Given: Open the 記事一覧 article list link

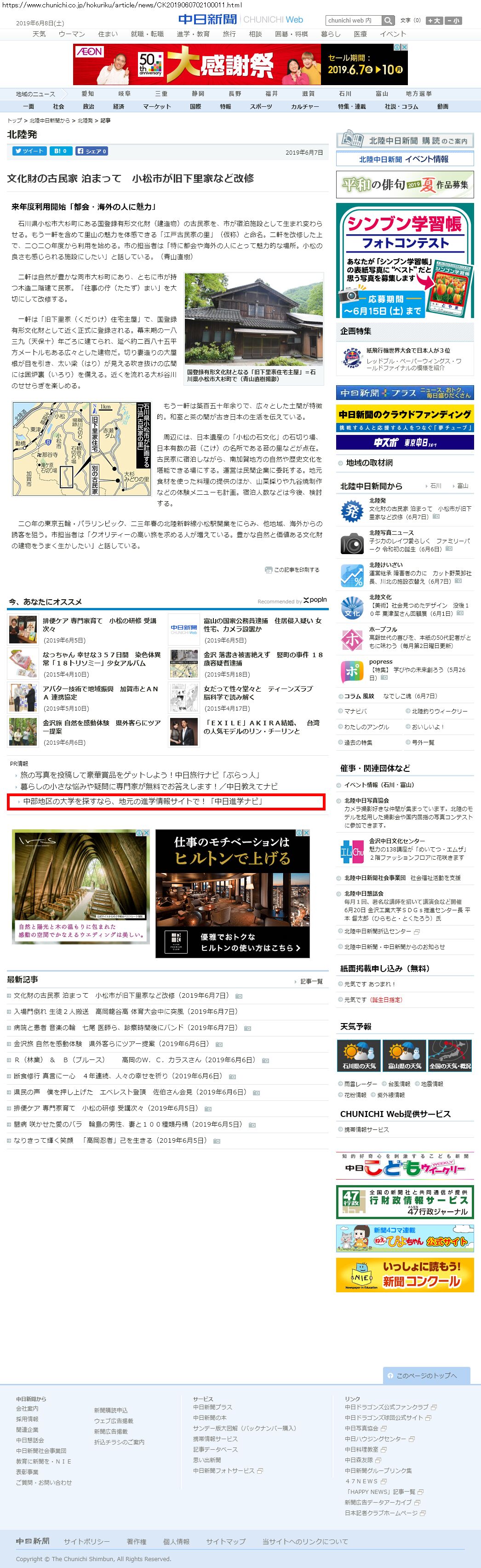Looking at the screenshot, I should (311, 981).
